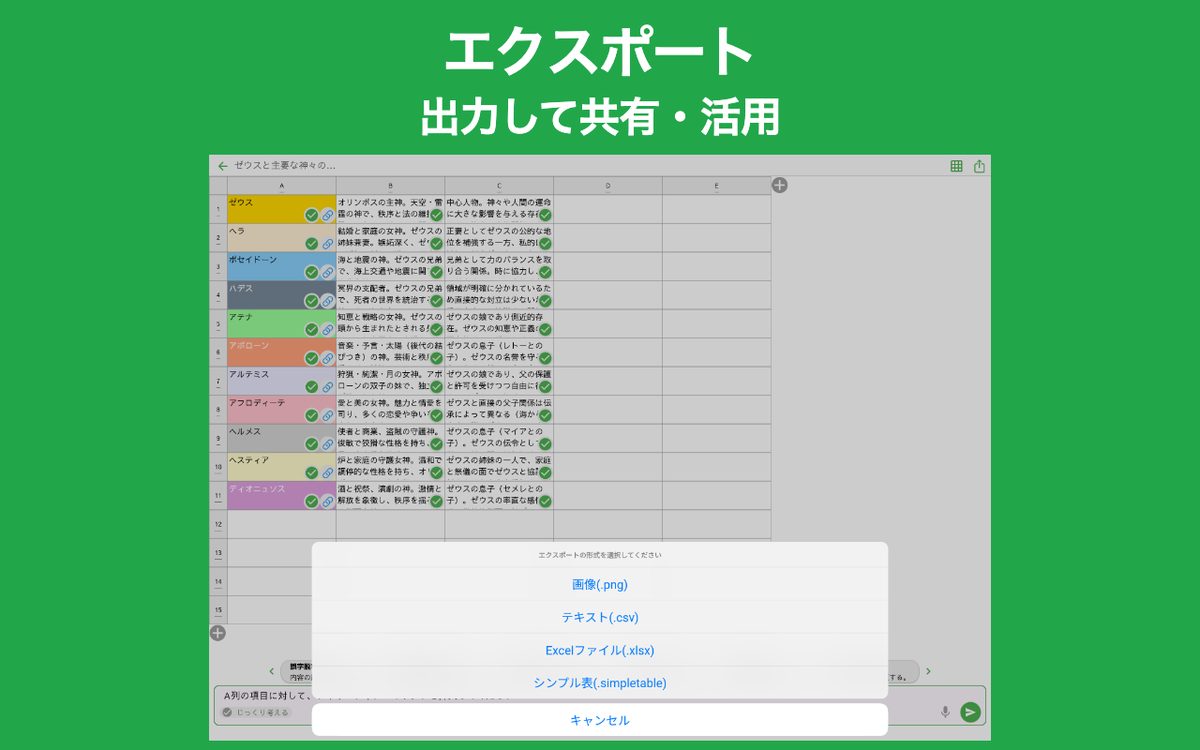Tap checkmark badge in ヘスティア cell
Image resolution: width=1200 pixels, height=750 pixels.
(x=311, y=472)
